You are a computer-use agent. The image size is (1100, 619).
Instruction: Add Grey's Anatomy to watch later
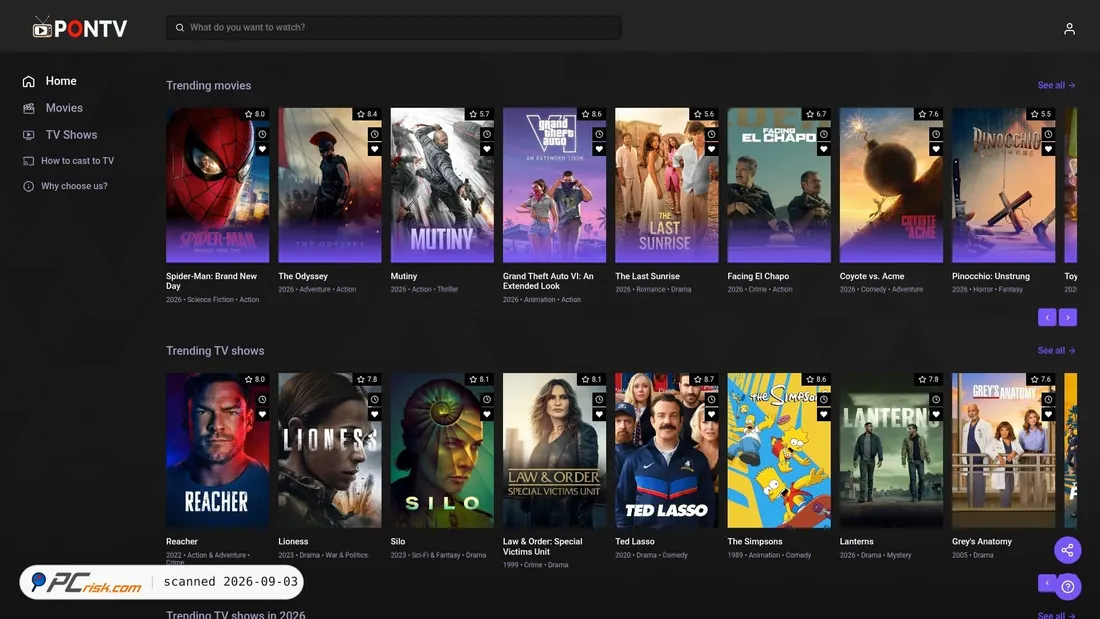(x=1048, y=399)
